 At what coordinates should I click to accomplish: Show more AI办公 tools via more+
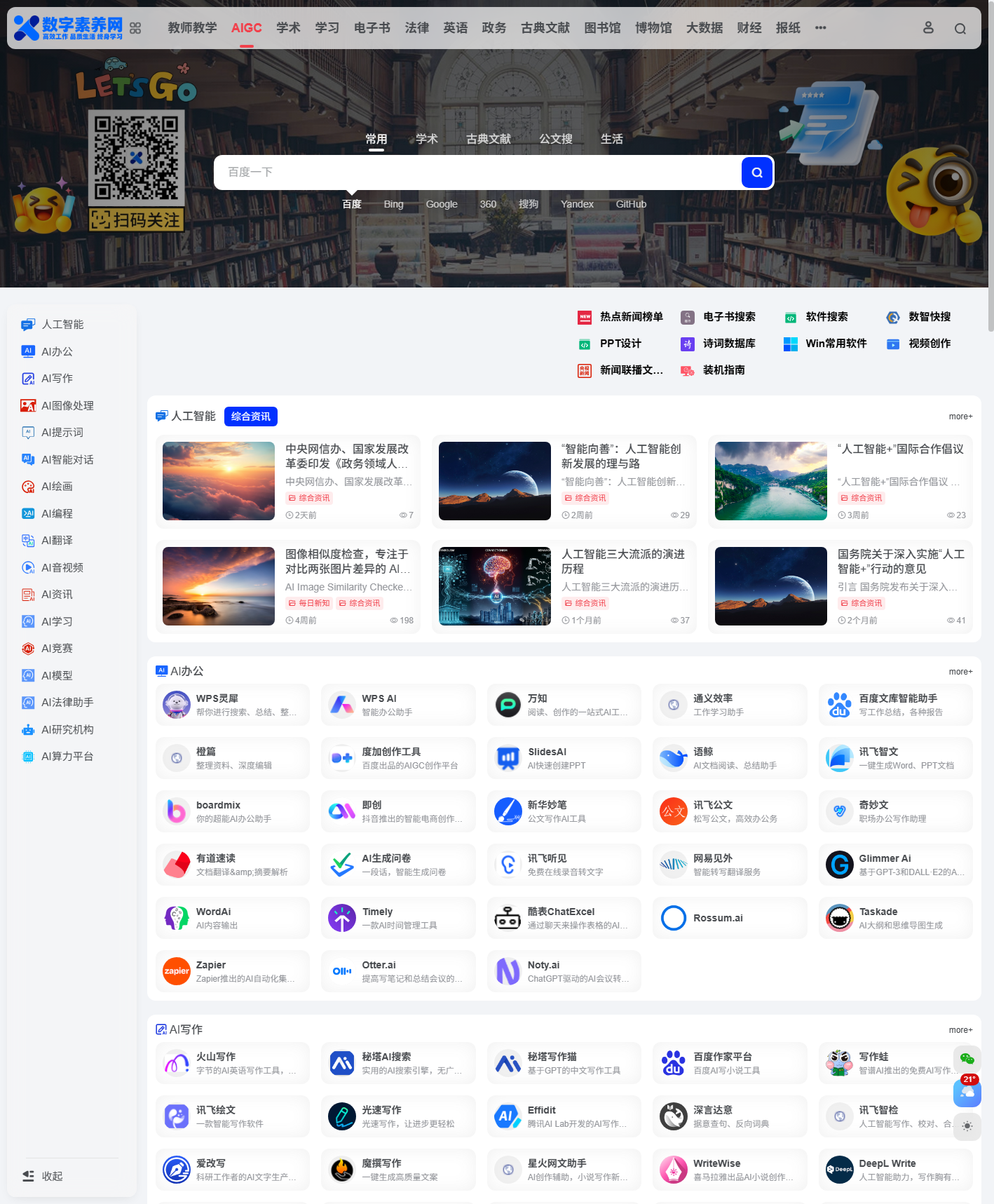tap(960, 672)
